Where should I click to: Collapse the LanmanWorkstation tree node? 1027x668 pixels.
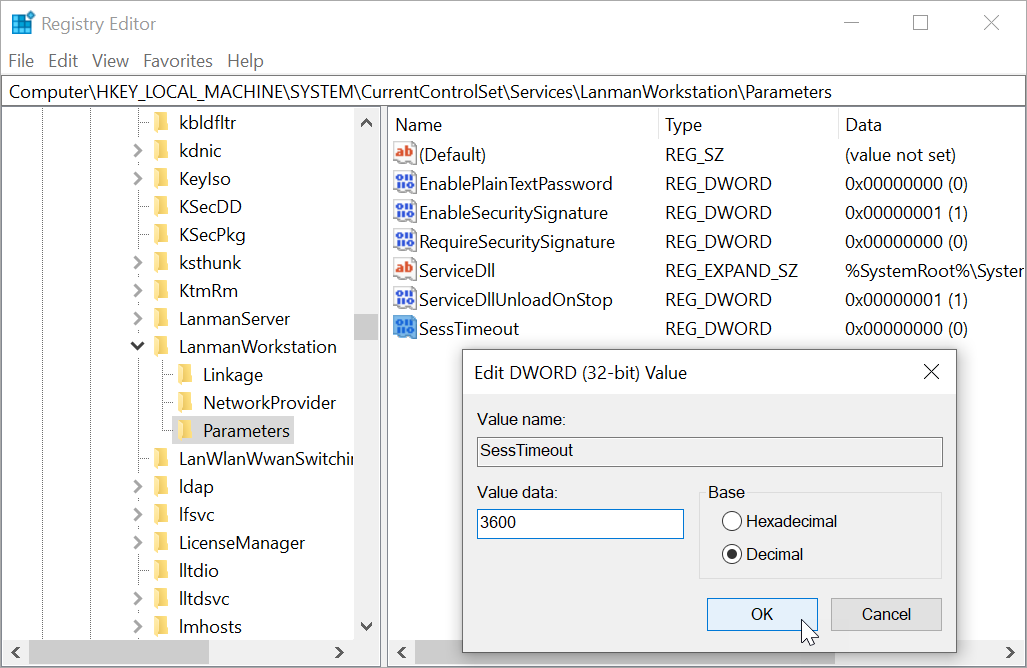coord(137,347)
